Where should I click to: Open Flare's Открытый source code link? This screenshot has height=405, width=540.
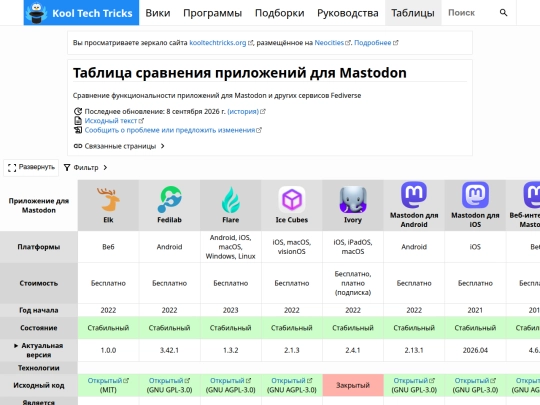tap(227, 381)
